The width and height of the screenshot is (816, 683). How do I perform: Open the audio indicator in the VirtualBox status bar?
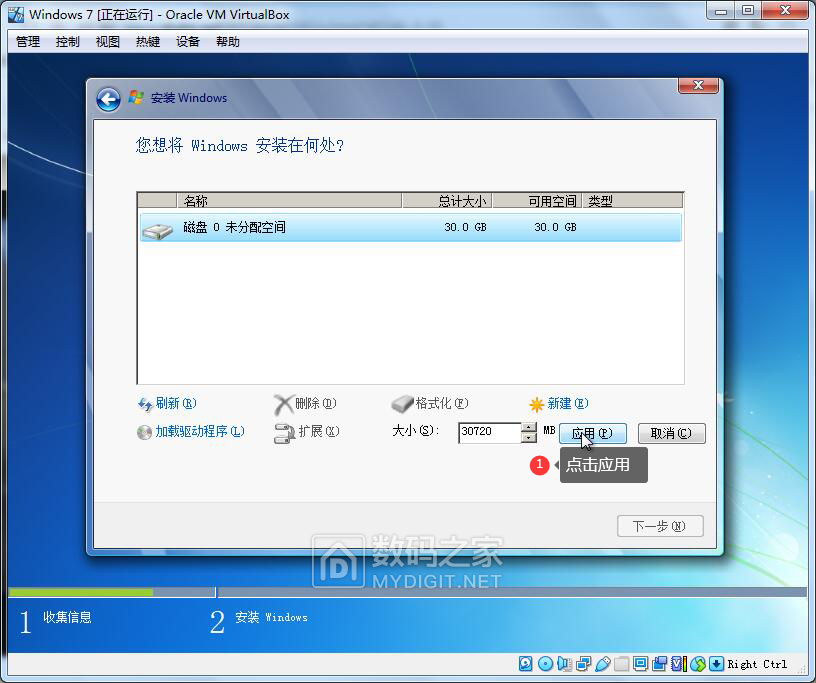tap(564, 664)
